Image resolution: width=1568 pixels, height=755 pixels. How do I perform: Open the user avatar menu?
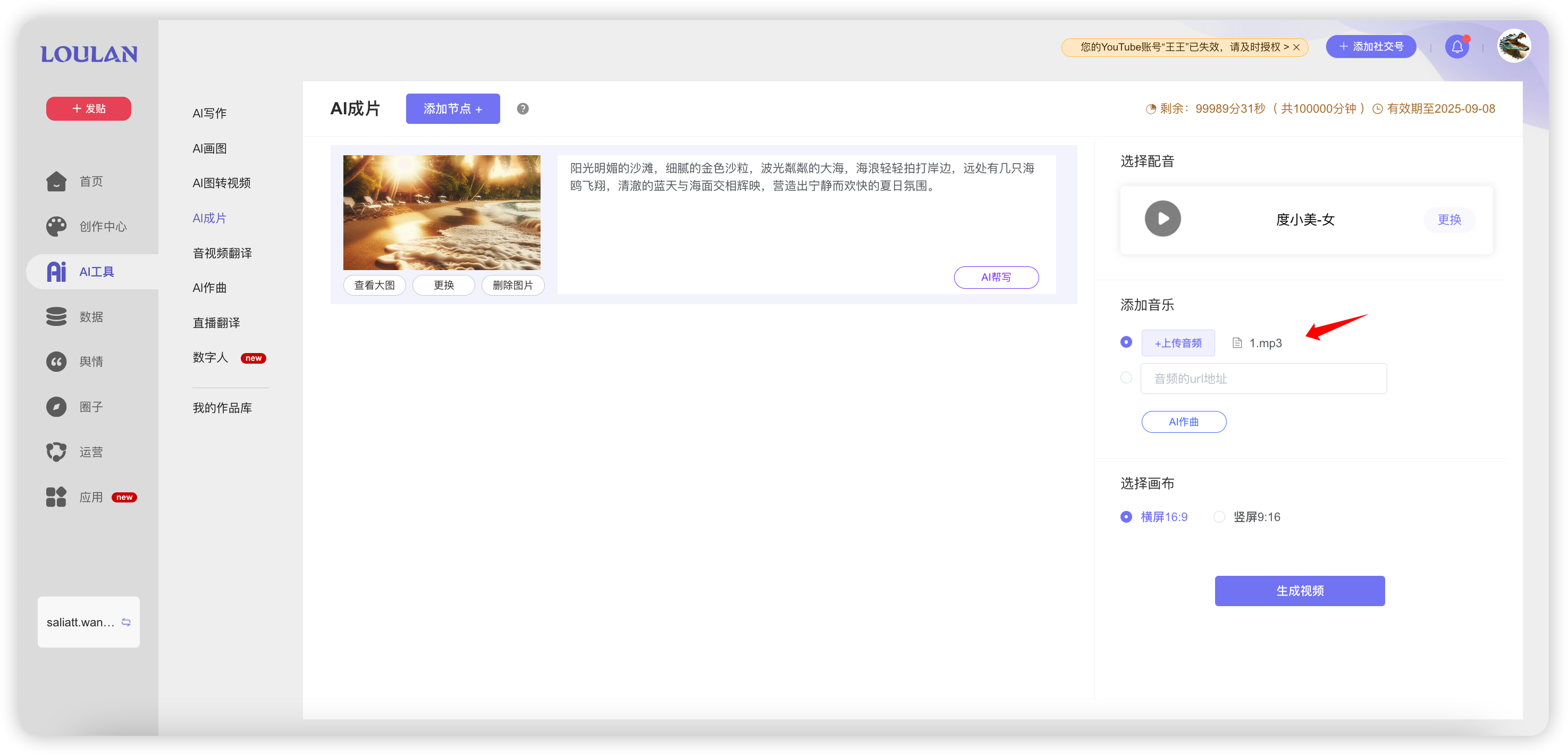(x=1514, y=46)
